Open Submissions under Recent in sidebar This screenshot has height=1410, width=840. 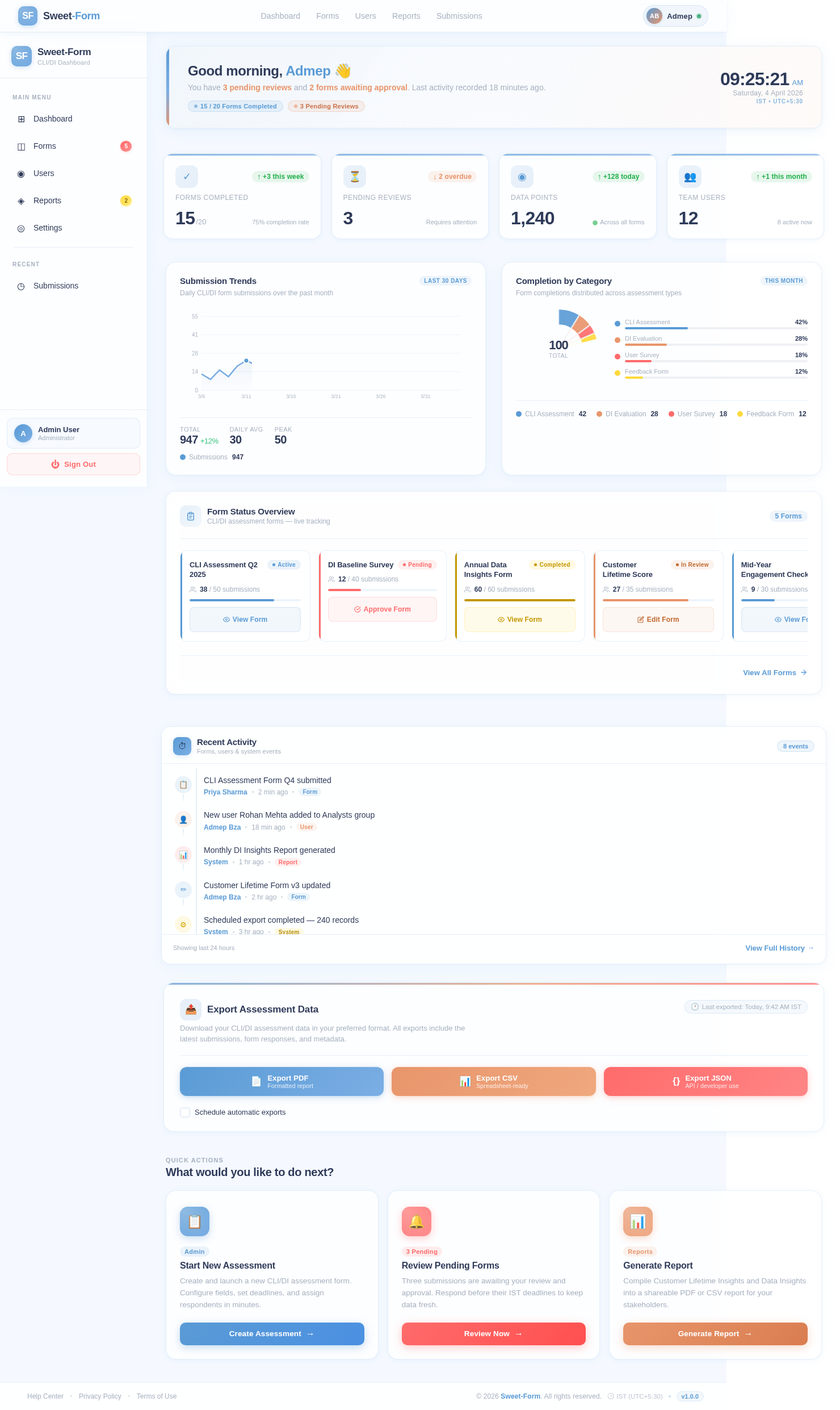(73, 286)
